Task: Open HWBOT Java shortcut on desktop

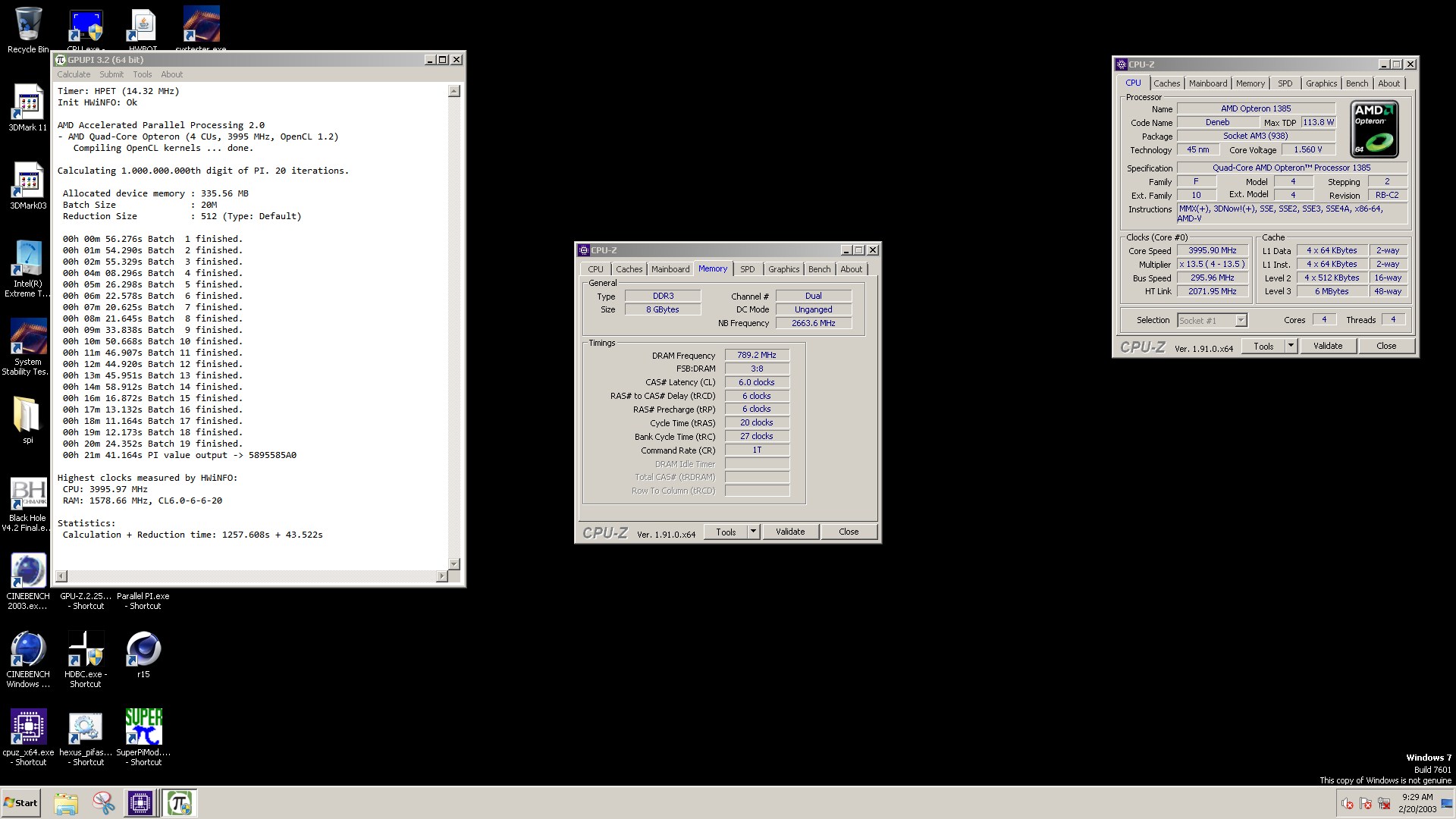Action: [x=143, y=29]
